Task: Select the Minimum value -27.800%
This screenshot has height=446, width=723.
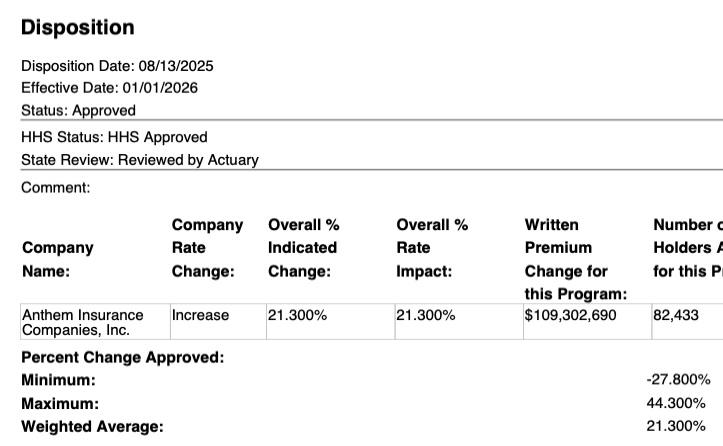Action: click(678, 380)
